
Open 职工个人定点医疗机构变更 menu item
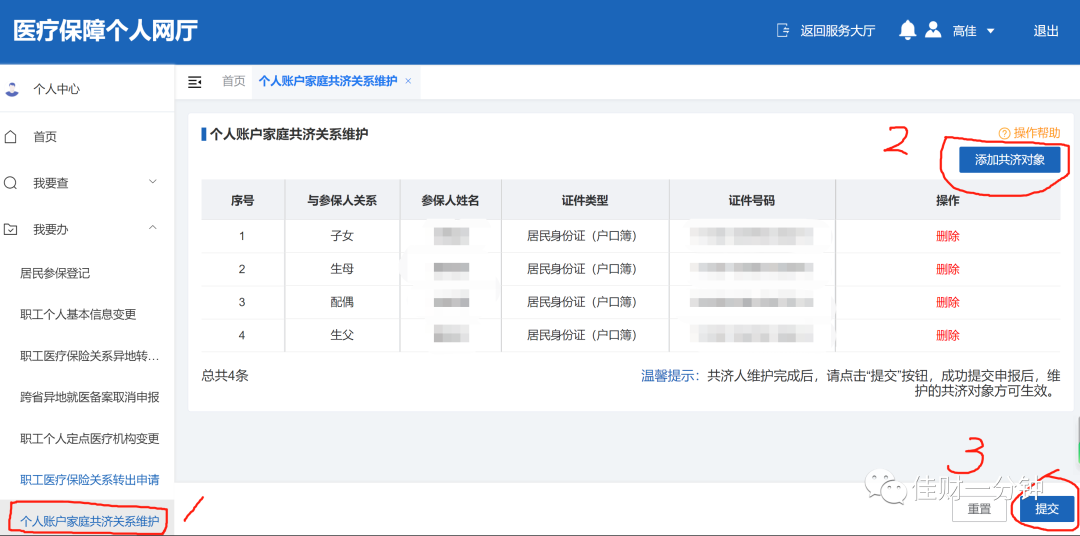90,439
